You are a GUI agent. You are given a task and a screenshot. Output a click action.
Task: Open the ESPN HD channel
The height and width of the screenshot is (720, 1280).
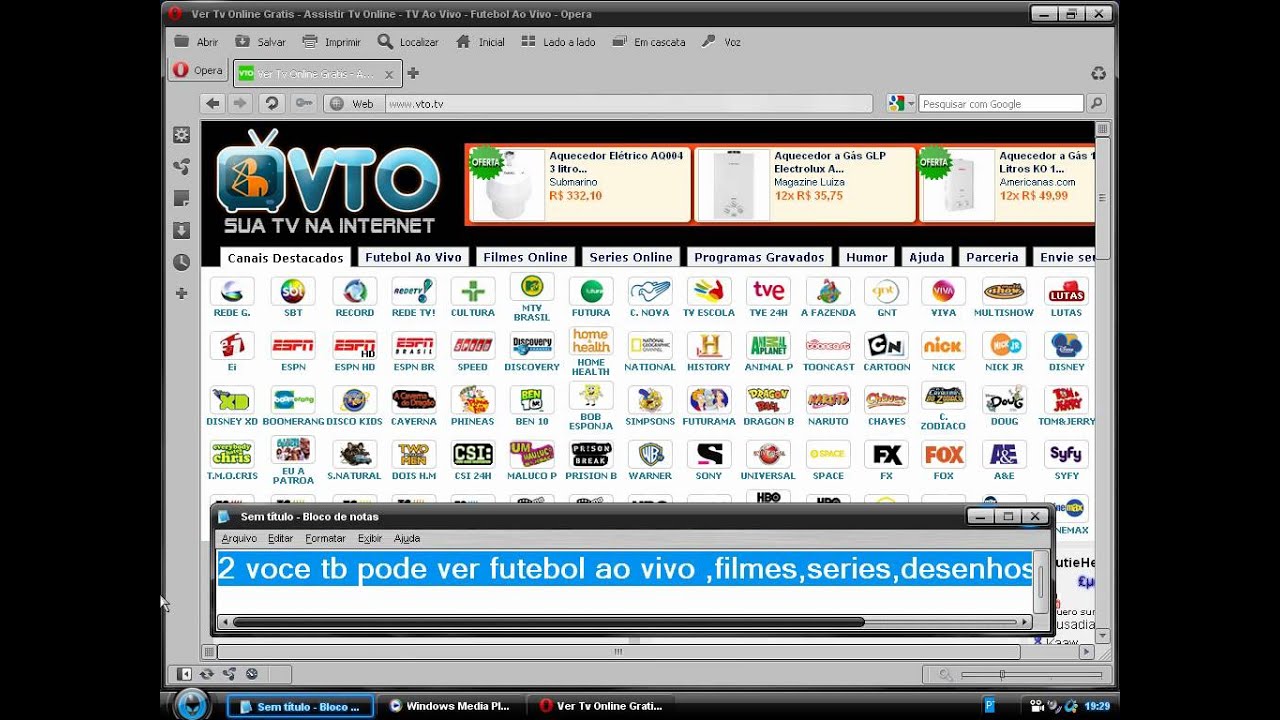tap(354, 345)
